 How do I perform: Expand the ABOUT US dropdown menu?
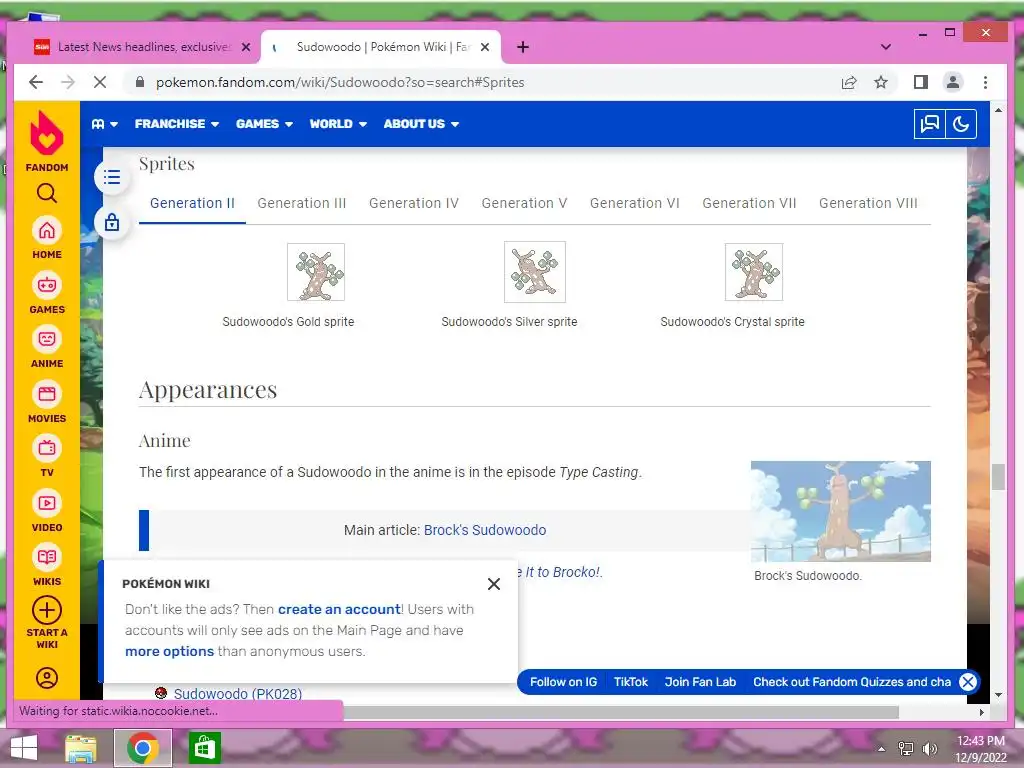click(x=421, y=124)
